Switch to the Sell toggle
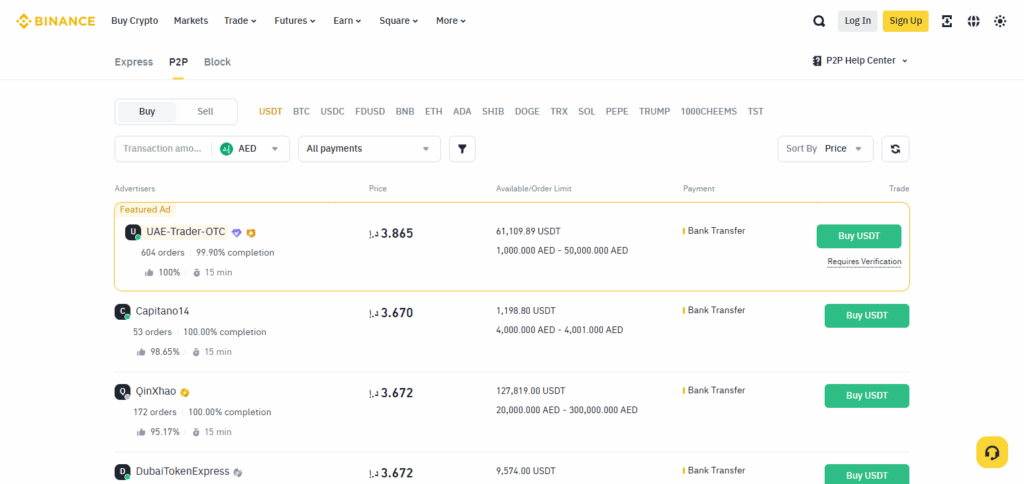Image resolution: width=1024 pixels, height=484 pixels. click(205, 112)
